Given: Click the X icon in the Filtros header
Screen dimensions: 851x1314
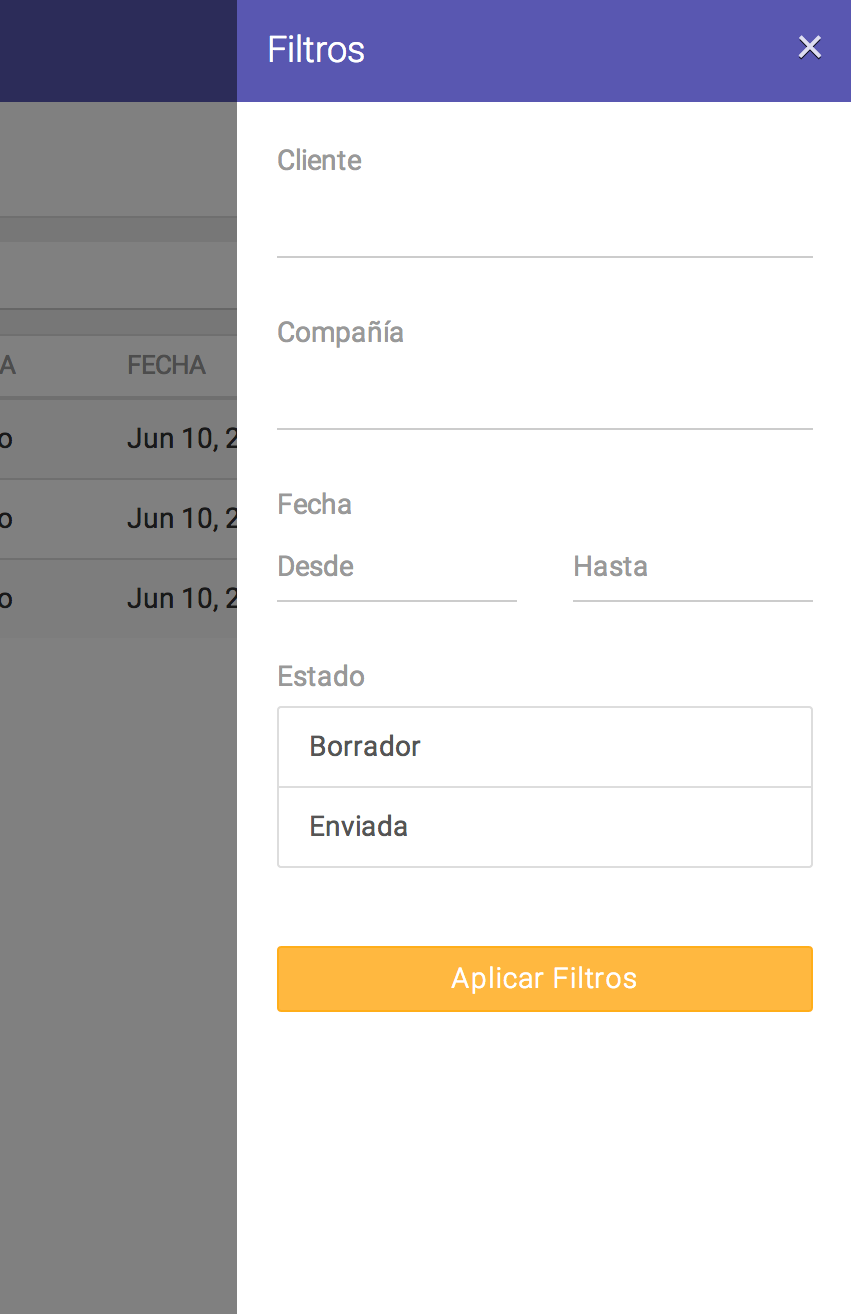Looking at the screenshot, I should pyautogui.click(x=810, y=47).
